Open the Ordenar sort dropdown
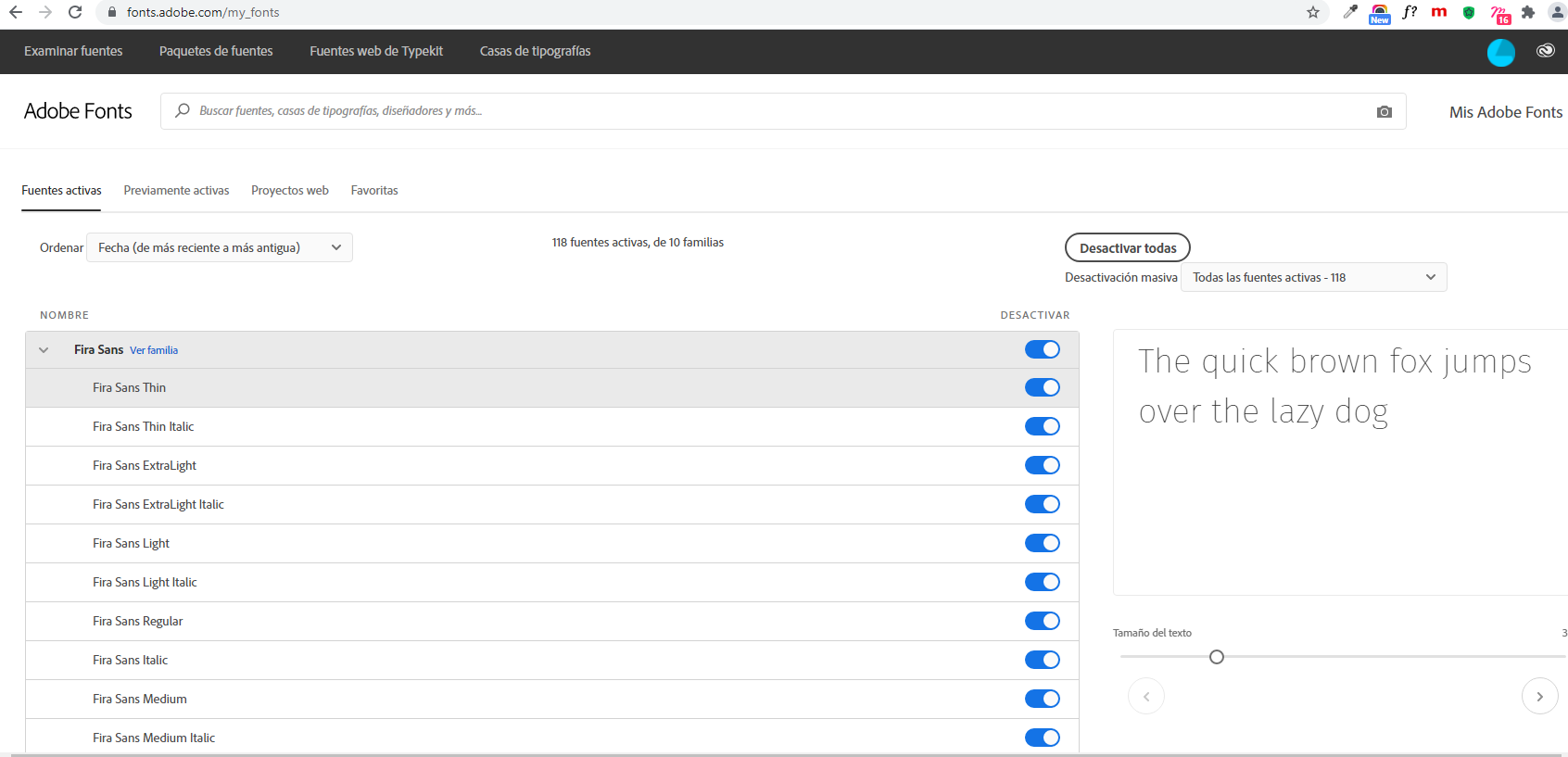The image size is (1568, 757). point(220,247)
